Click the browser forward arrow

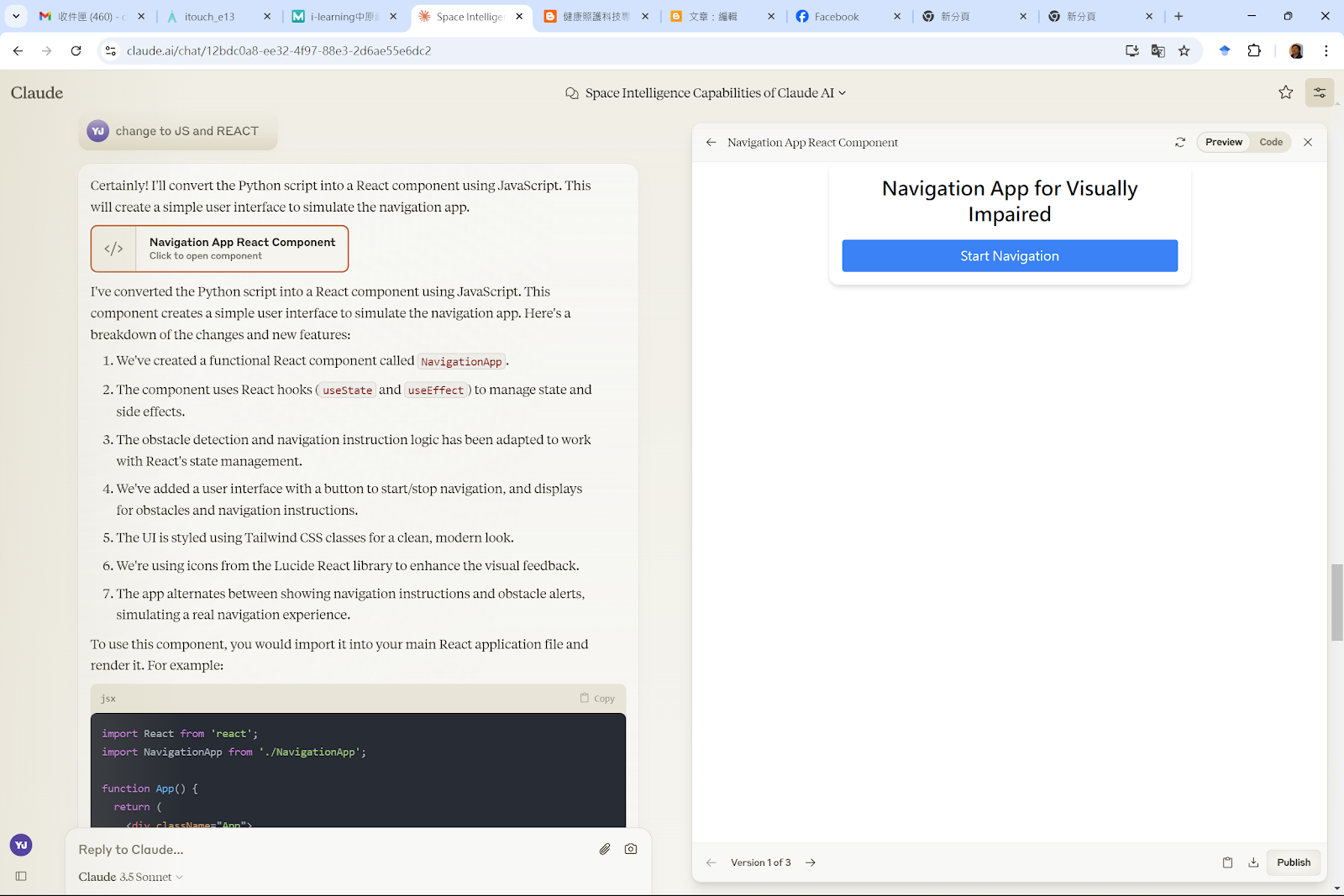[x=47, y=51]
